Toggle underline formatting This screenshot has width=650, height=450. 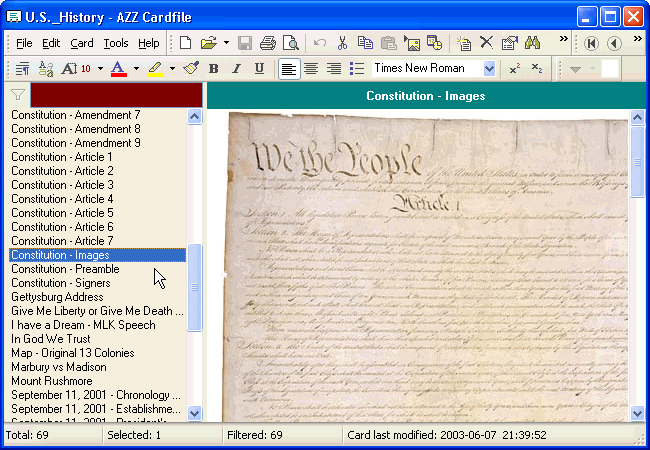[259, 68]
